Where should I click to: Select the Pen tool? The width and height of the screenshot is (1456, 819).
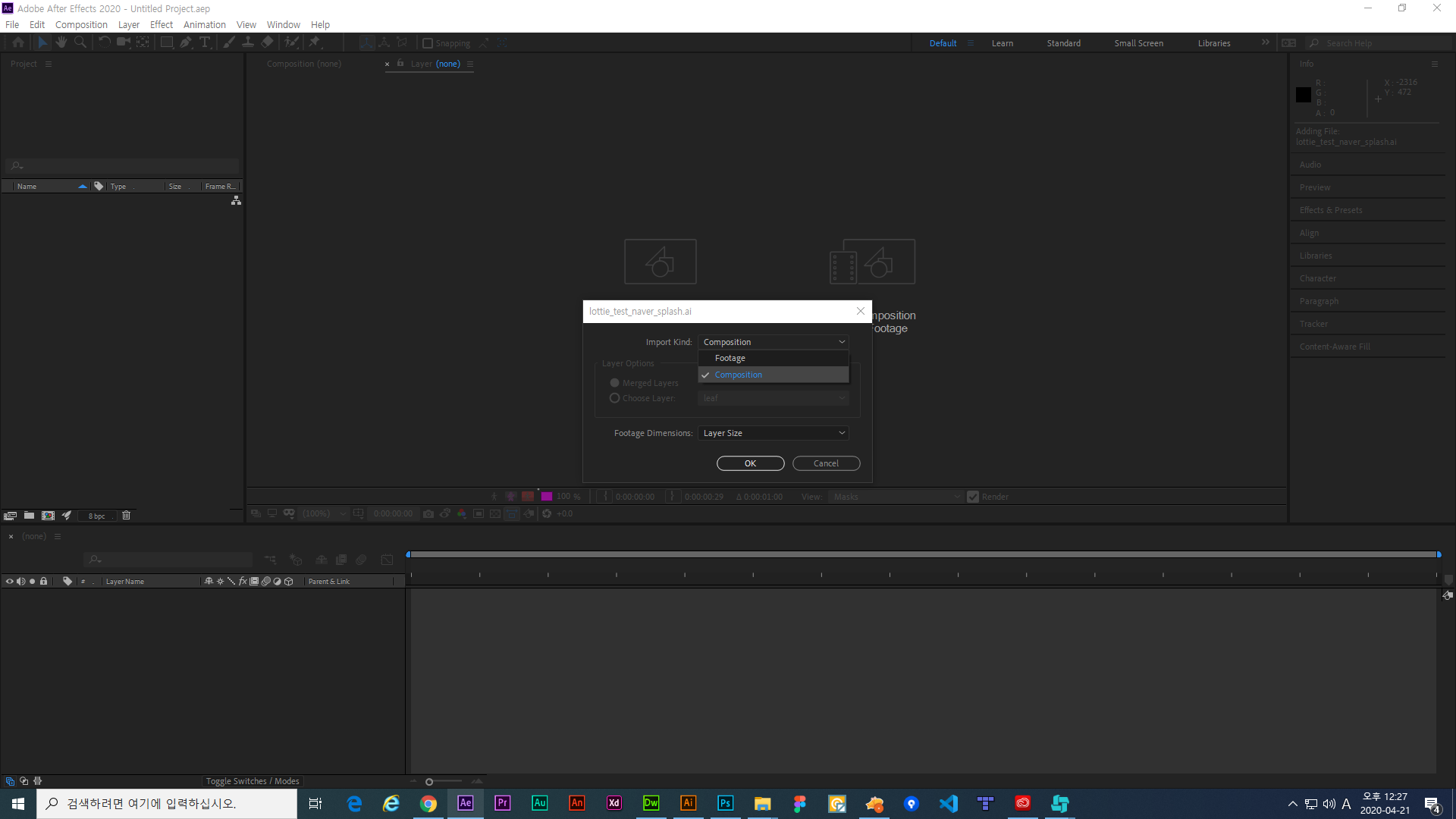coord(186,42)
